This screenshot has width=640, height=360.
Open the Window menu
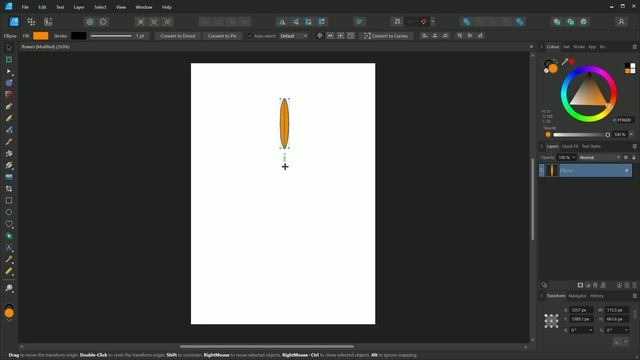coord(144,7)
